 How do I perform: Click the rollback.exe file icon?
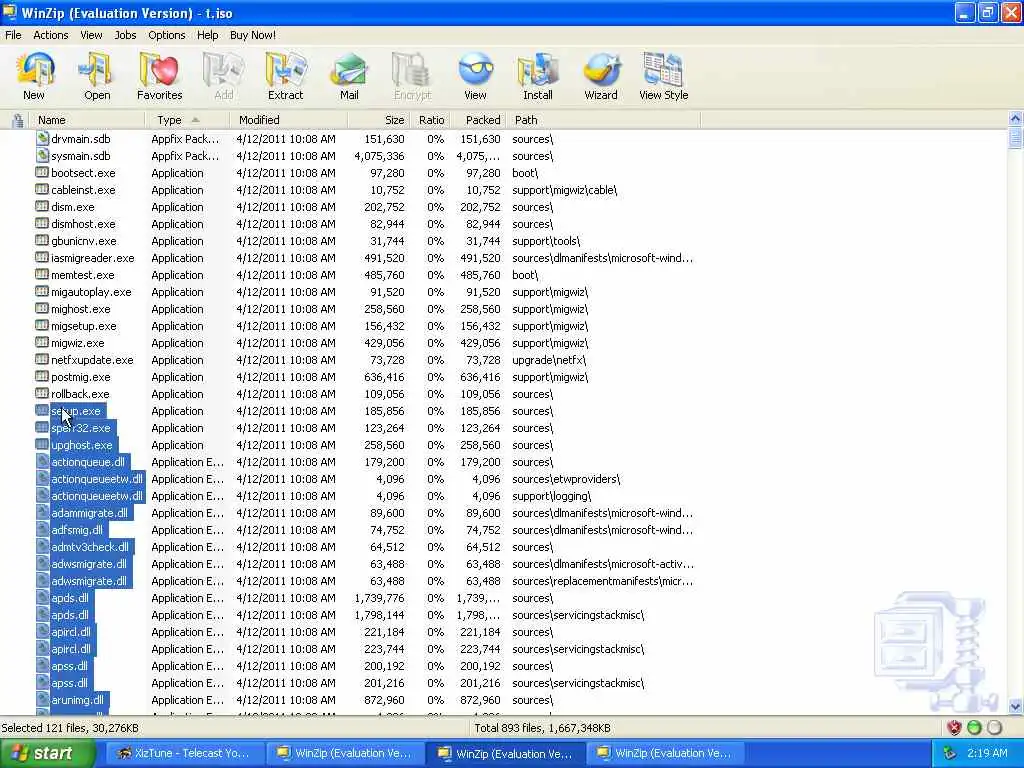42,393
